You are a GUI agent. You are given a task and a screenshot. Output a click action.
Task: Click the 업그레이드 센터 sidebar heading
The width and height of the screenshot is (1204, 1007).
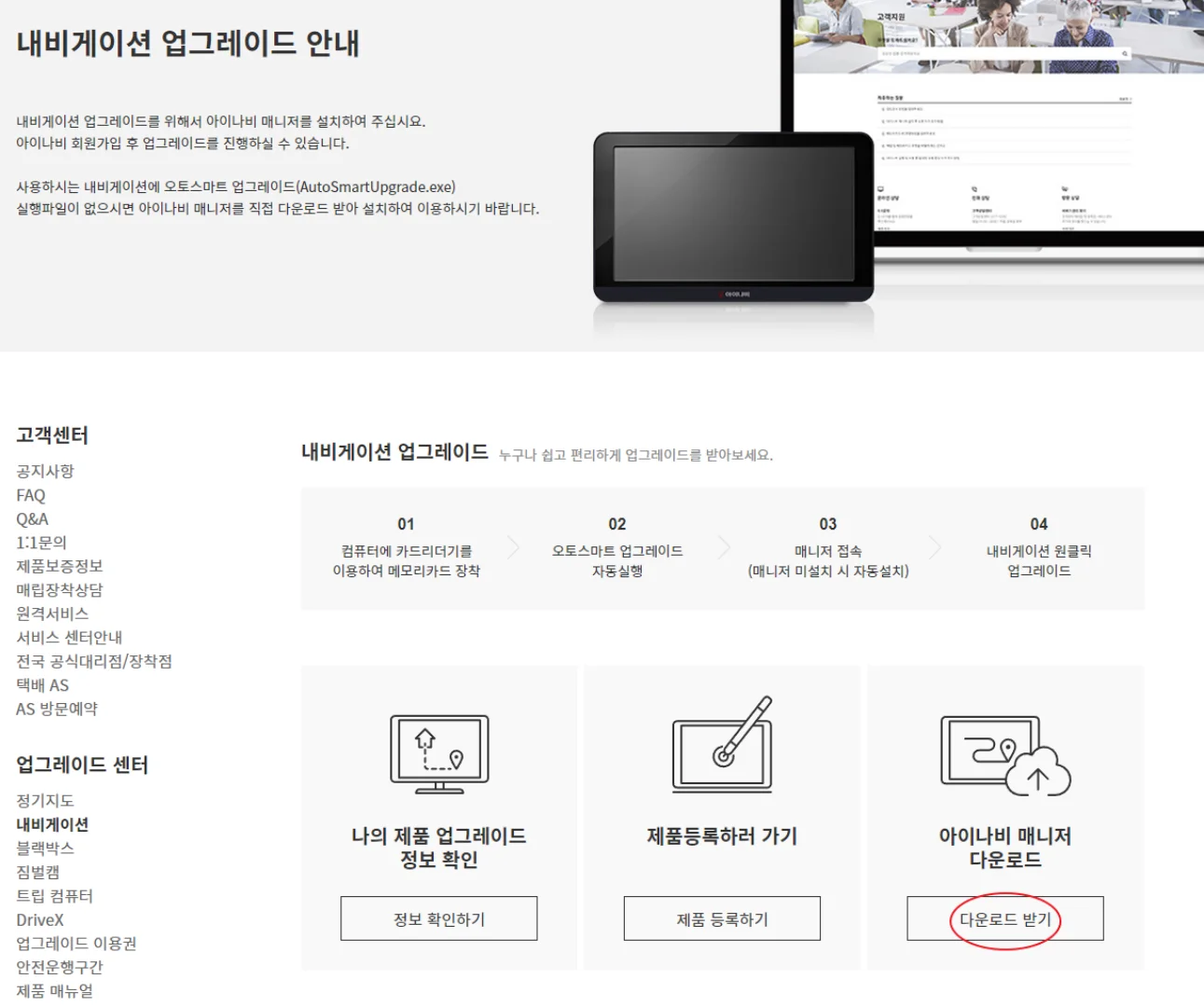[82, 765]
